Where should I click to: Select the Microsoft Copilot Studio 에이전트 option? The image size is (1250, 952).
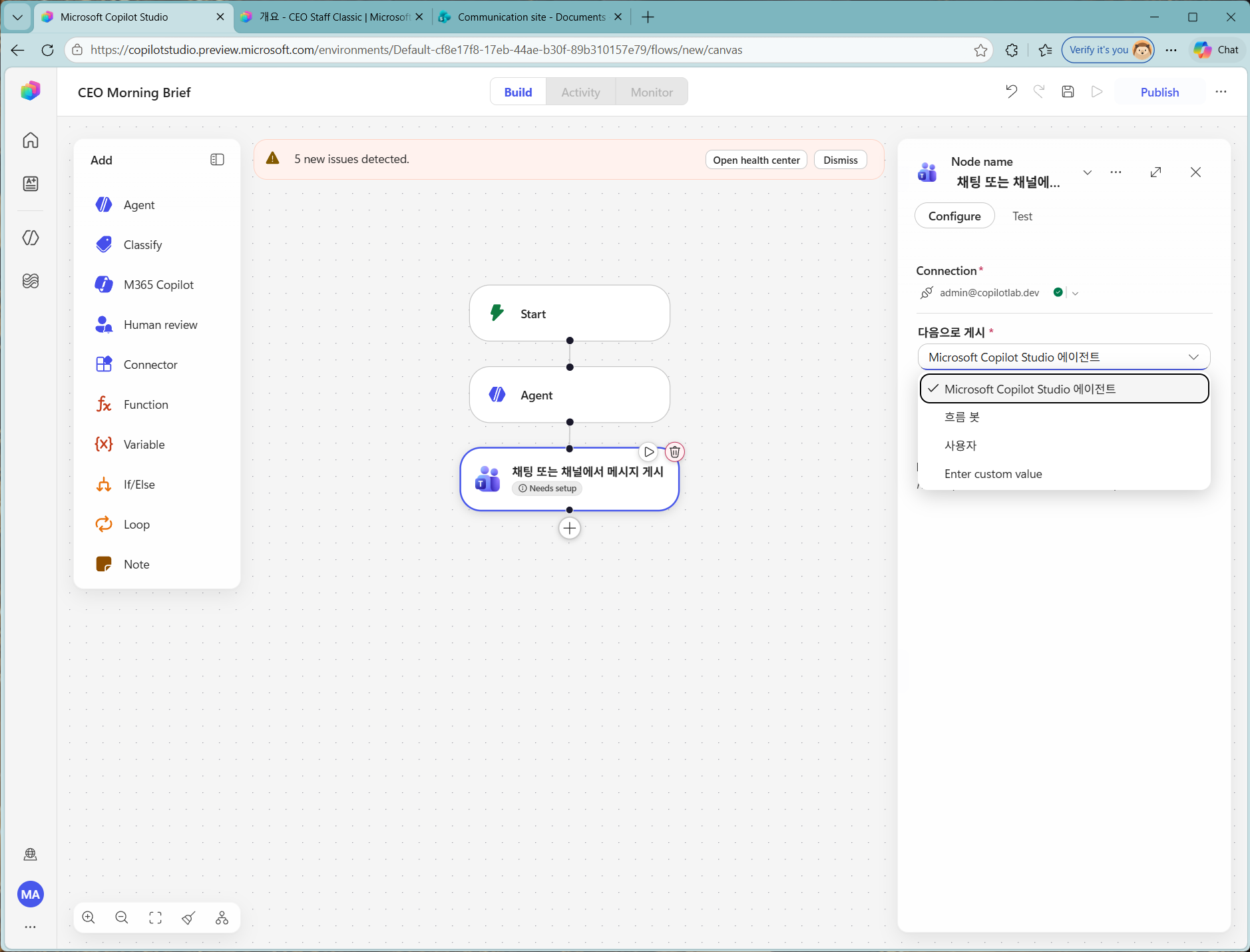click(1064, 389)
